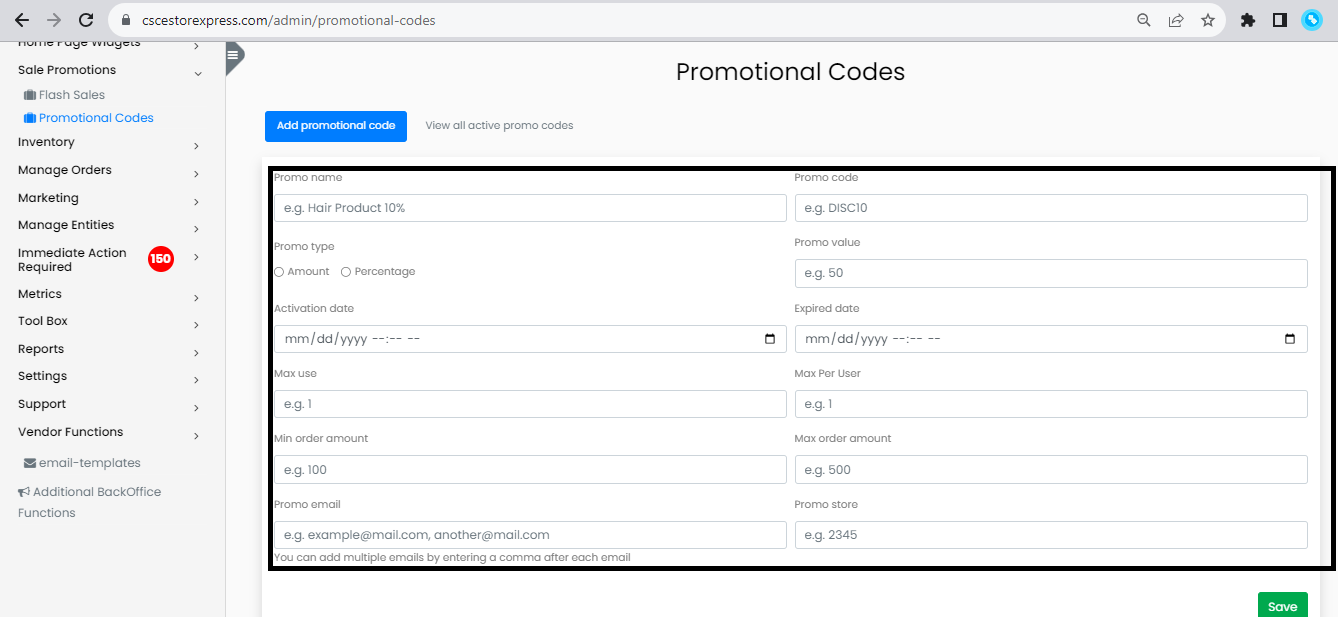Select the Amount promo type radio

279,272
